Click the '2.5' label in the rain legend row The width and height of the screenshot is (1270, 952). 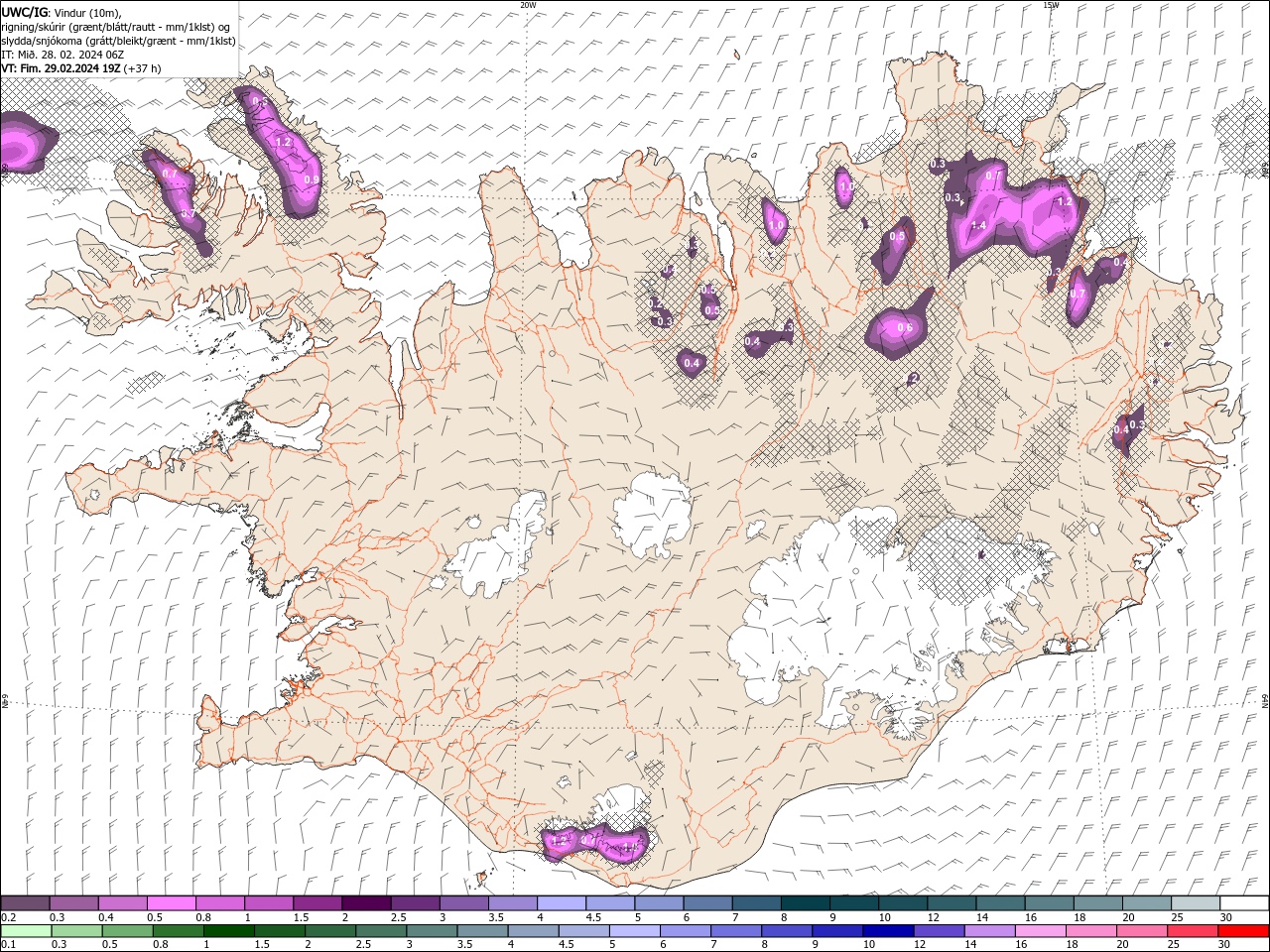(x=364, y=945)
